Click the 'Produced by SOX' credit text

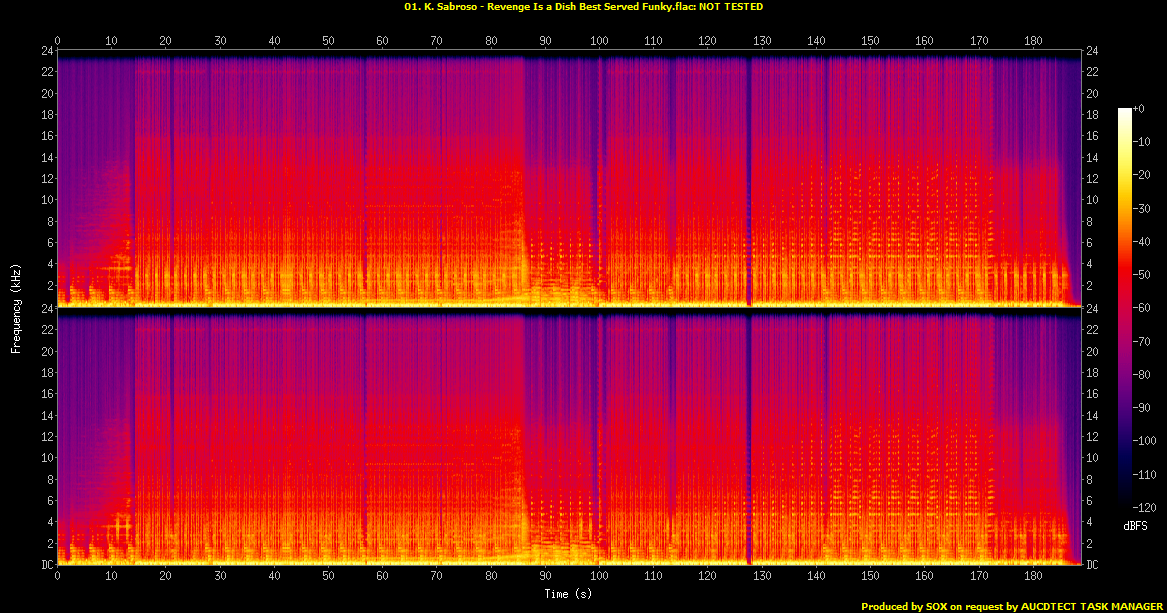pyautogui.click(x=1011, y=606)
